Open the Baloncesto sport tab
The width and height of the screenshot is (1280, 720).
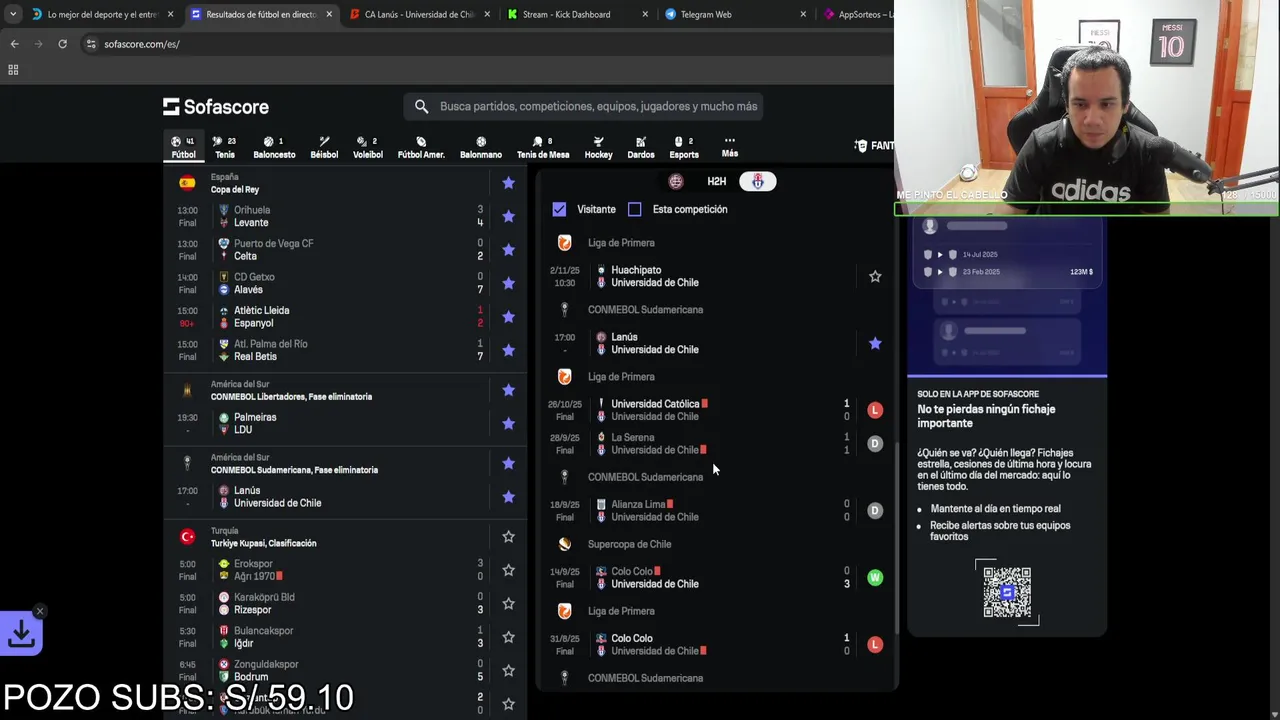(x=274, y=147)
